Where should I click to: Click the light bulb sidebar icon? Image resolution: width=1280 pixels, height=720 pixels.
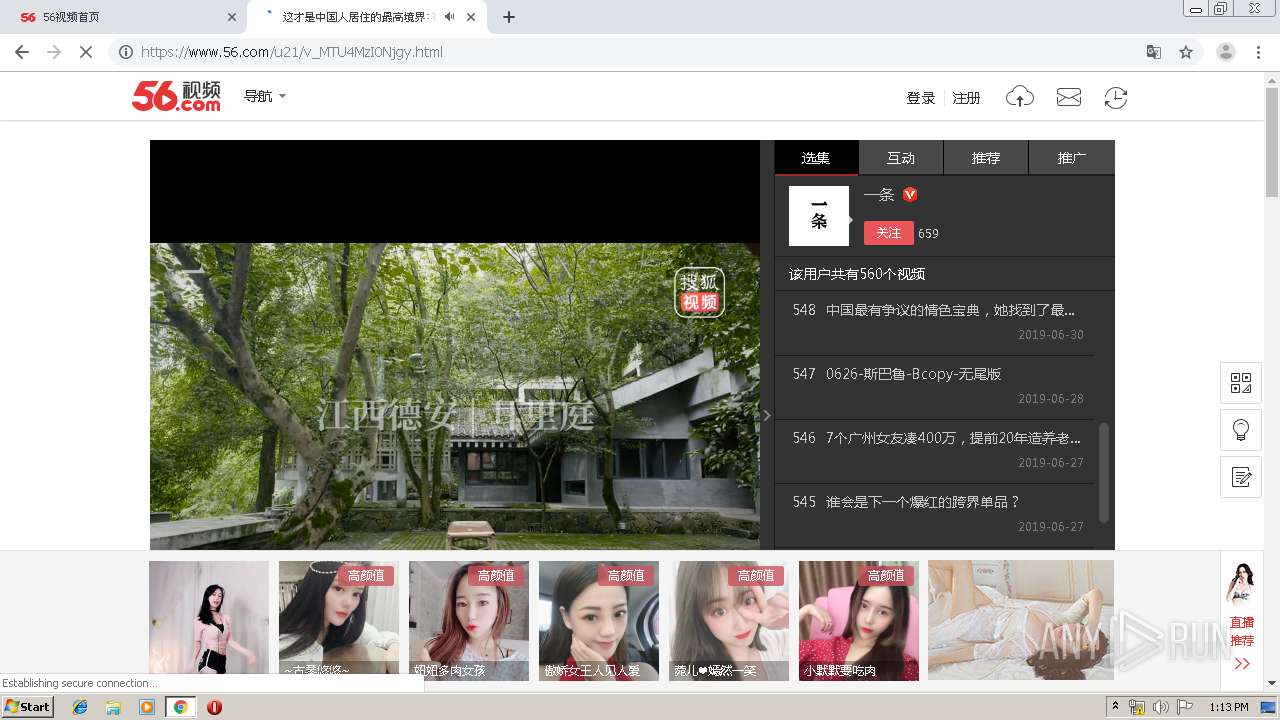click(1241, 430)
